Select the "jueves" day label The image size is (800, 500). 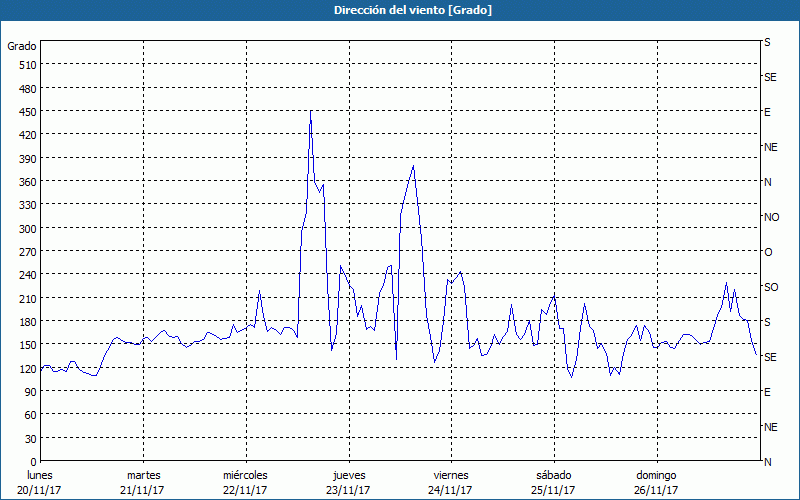pos(348,475)
